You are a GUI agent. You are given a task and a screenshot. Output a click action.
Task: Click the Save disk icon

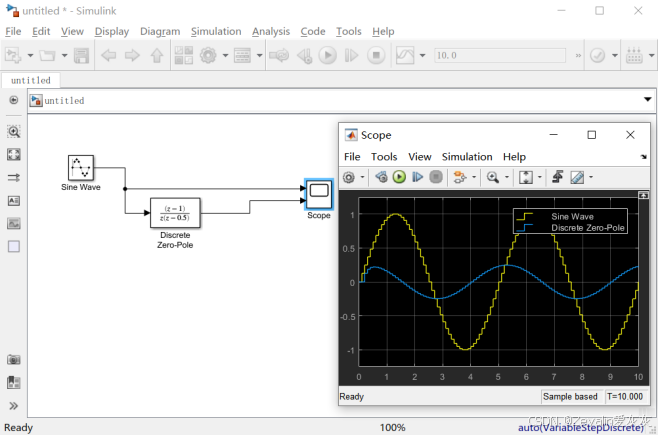tap(81, 55)
